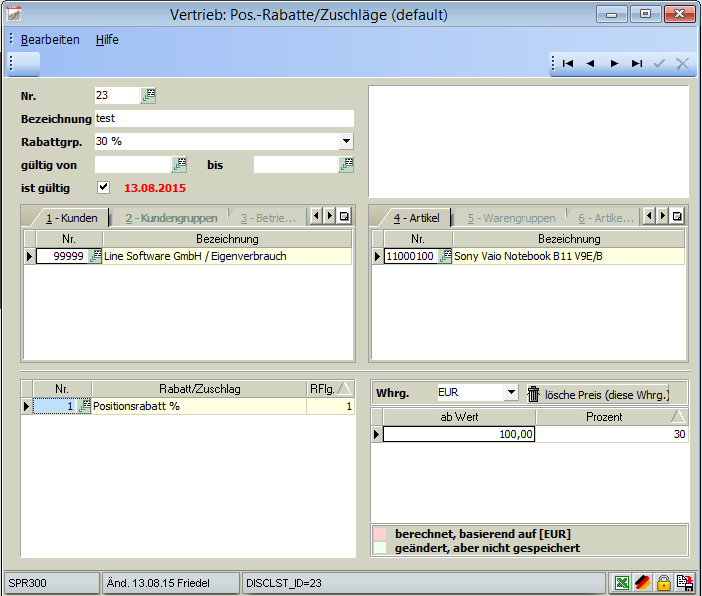Open the Hilfe menu
The height and width of the screenshot is (596, 702).
click(107, 40)
